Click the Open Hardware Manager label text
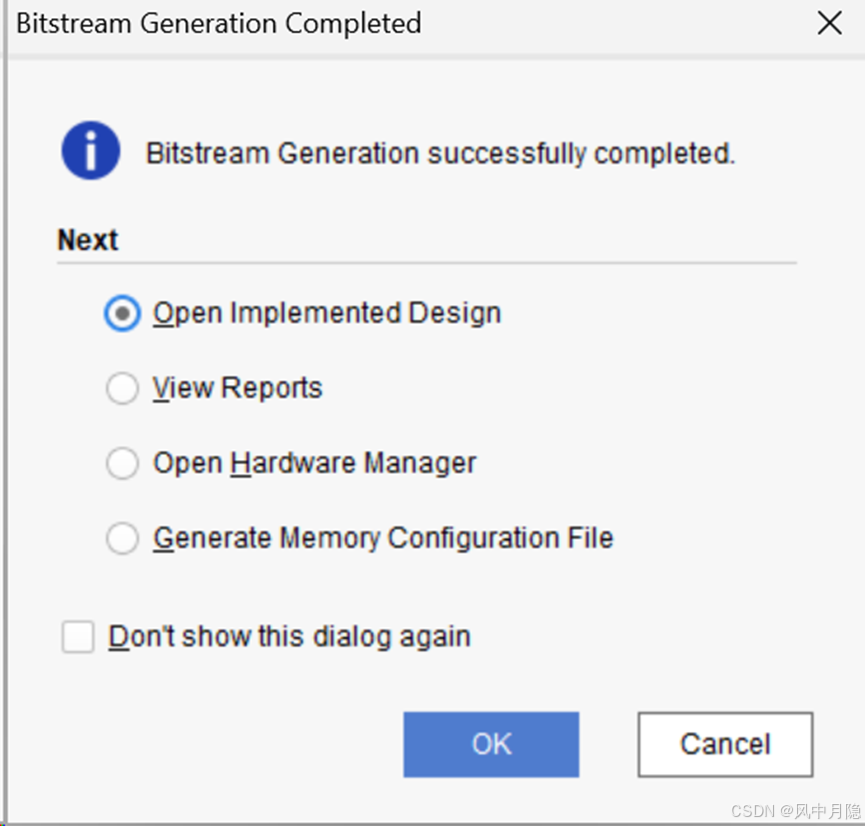The height and width of the screenshot is (826, 865). 314,463
